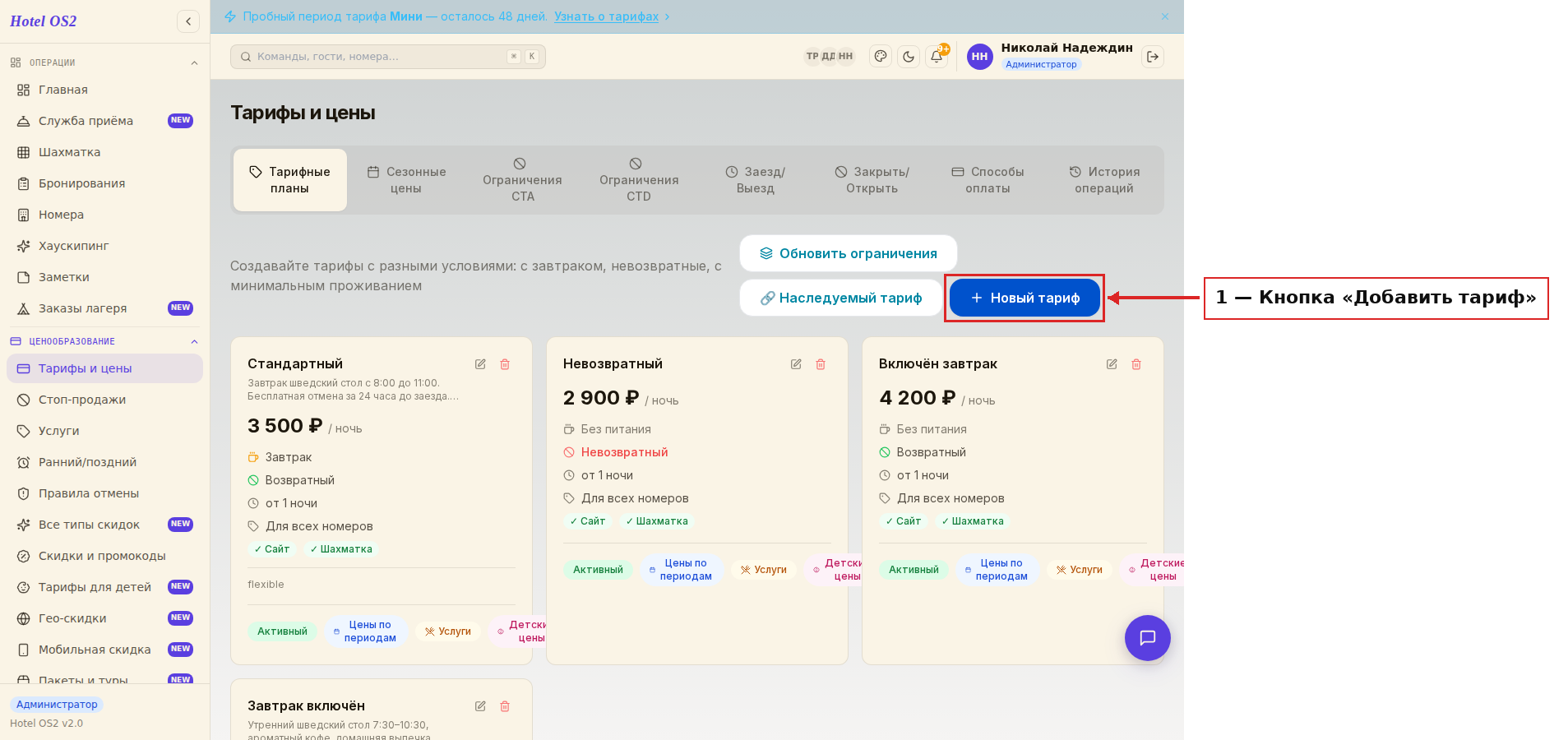Delete the Включён завтрак tariff
This screenshot has height=740, width=1568.
[1136, 364]
